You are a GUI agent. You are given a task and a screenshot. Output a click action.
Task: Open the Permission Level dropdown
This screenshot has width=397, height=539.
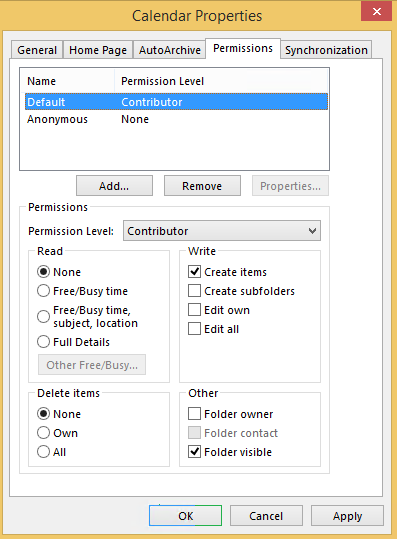pyautogui.click(x=222, y=231)
